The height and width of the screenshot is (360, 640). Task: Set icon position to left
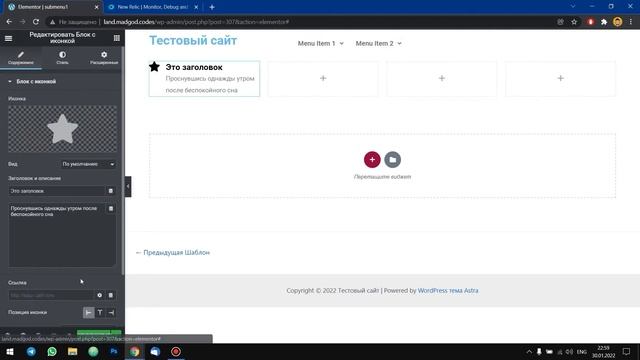89,313
